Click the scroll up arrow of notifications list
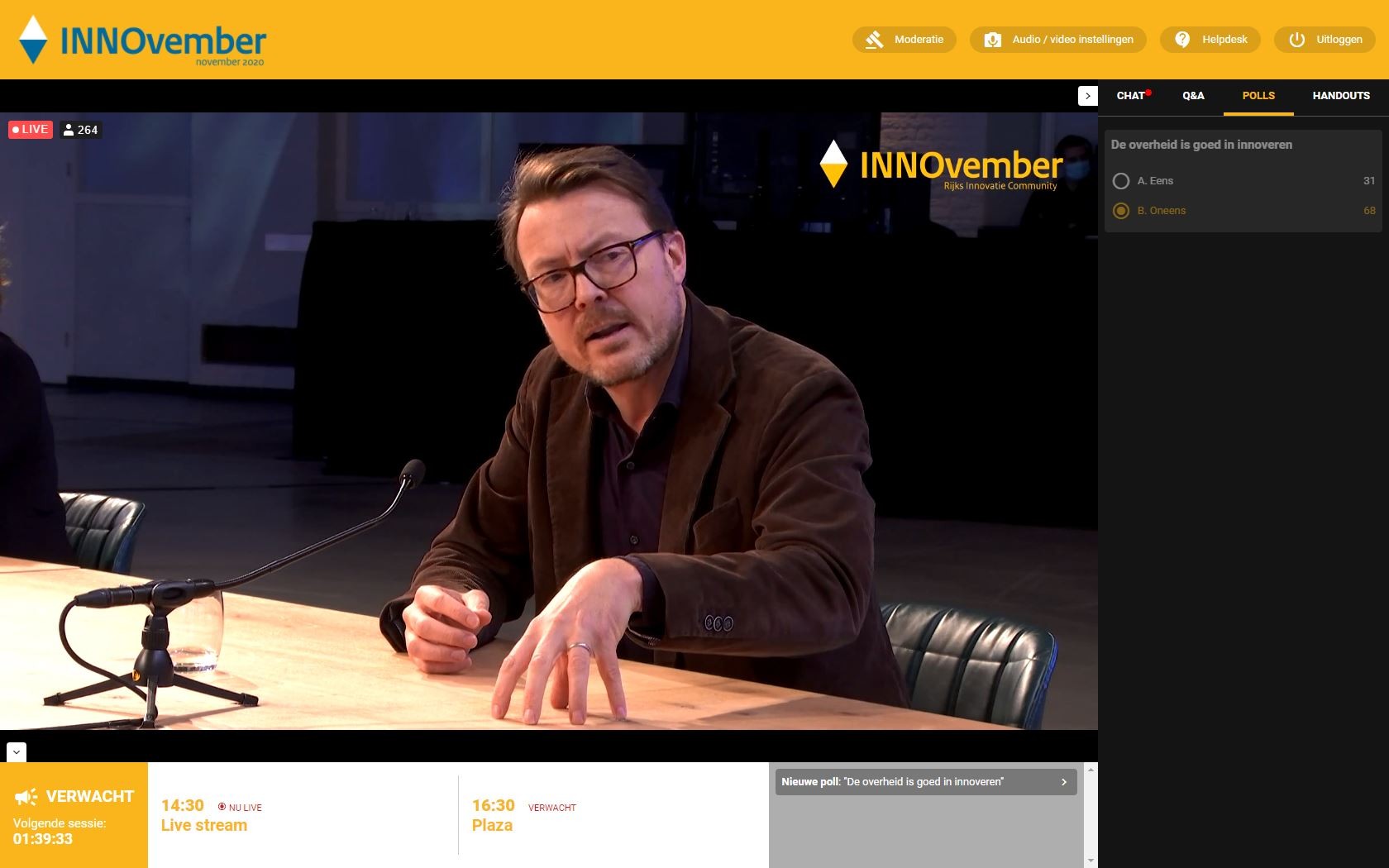Screen dimensions: 1389x868 [x=1091, y=770]
